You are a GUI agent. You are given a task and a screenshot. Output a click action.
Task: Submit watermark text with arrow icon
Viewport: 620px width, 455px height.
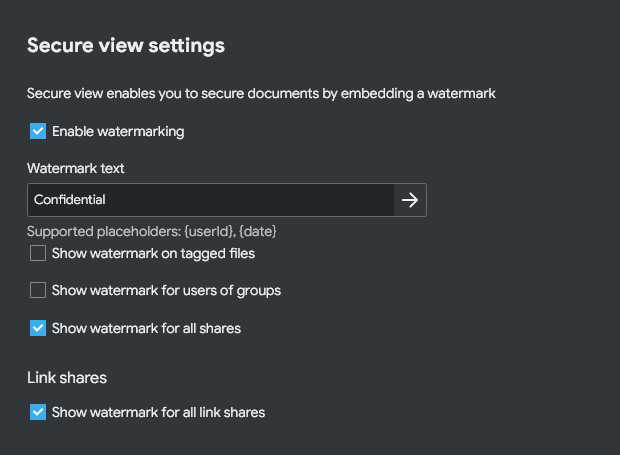tap(410, 200)
